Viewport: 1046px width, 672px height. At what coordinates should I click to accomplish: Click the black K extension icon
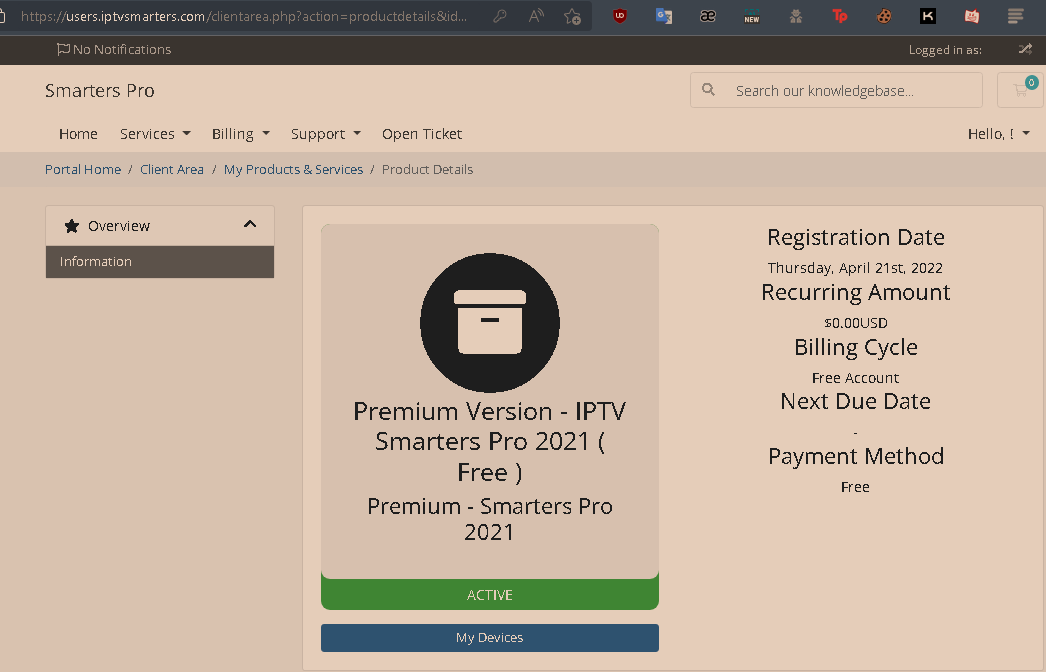(928, 16)
